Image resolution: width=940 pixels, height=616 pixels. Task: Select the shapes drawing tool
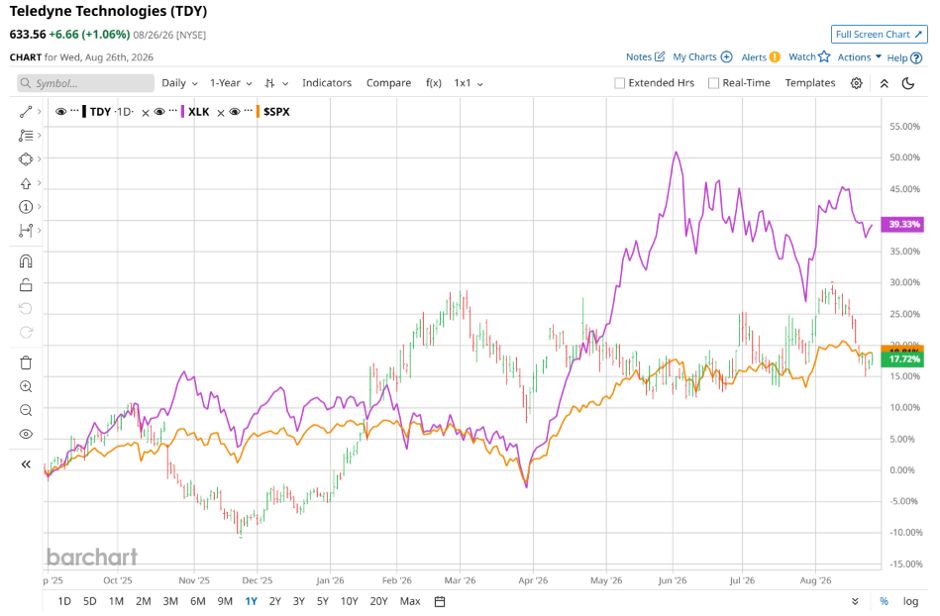coord(25,159)
